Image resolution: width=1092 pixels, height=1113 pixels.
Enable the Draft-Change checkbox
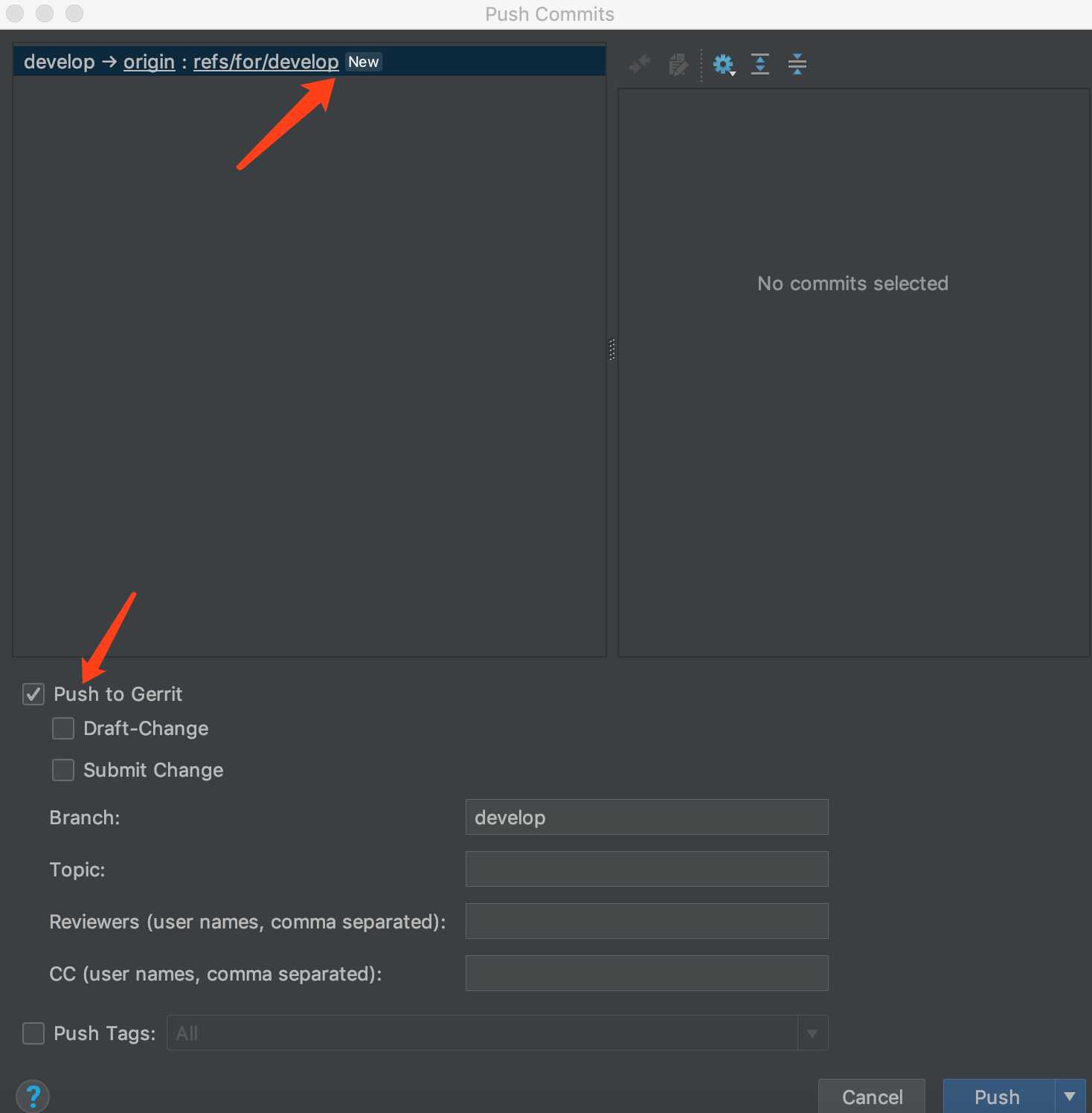coord(63,728)
